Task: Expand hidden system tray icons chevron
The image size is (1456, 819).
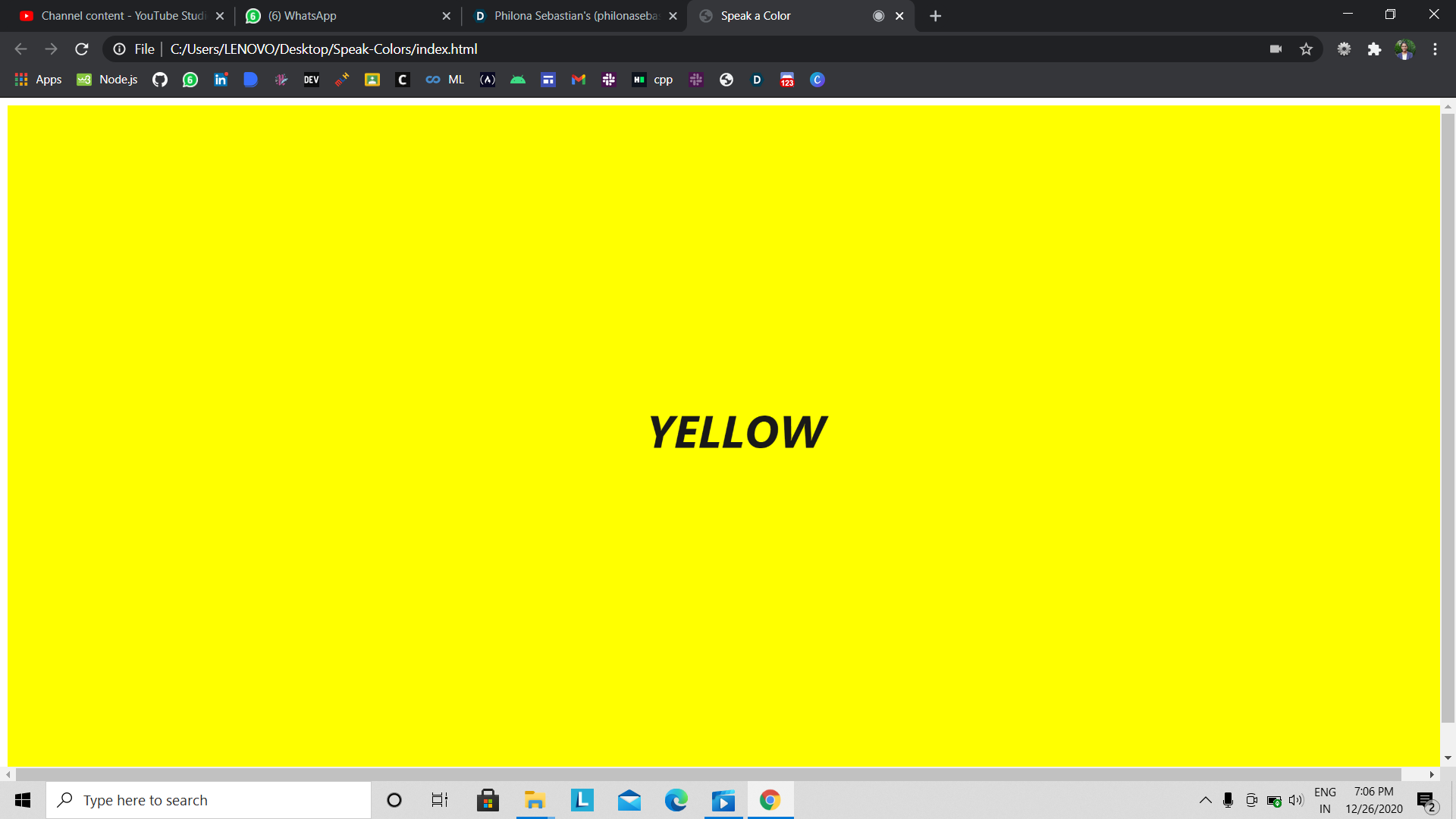Action: 1205,800
